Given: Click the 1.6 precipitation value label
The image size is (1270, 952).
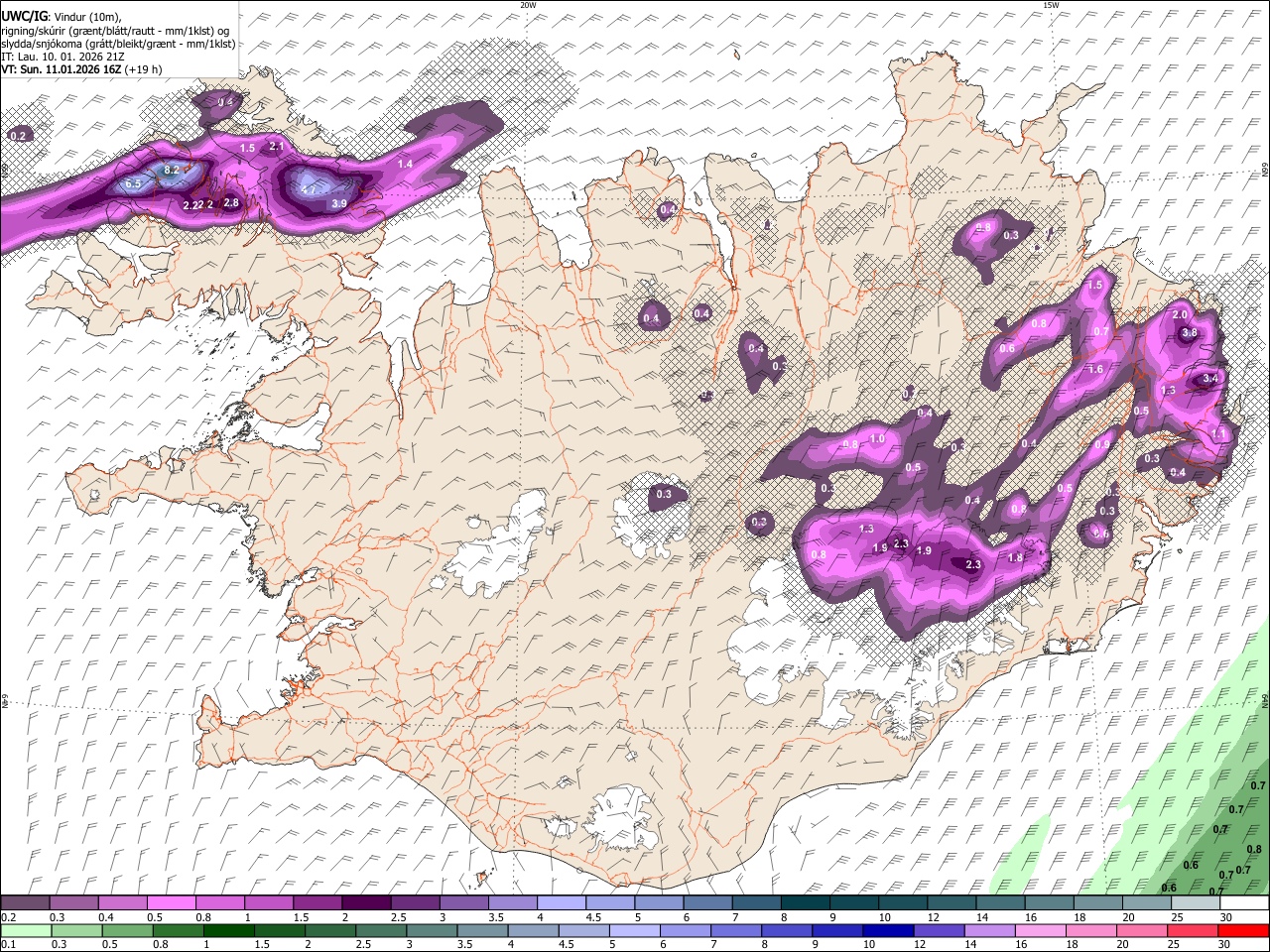Looking at the screenshot, I should click(1096, 369).
